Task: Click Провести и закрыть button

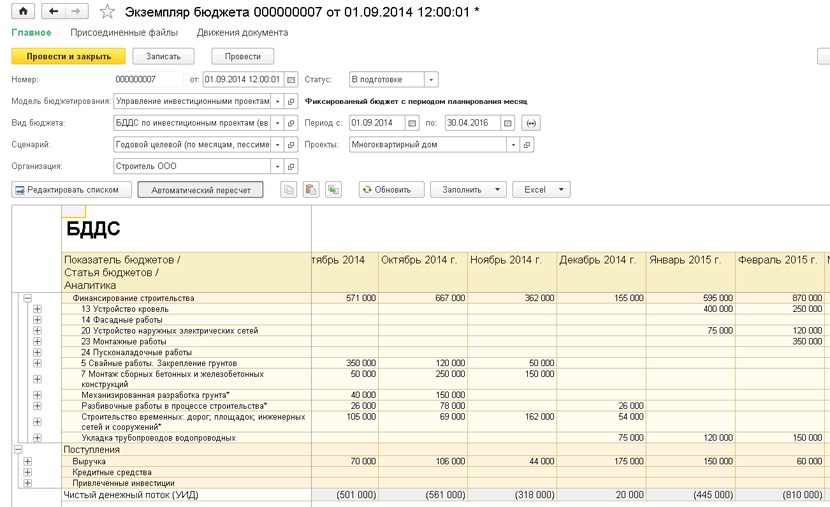Action: [x=68, y=56]
